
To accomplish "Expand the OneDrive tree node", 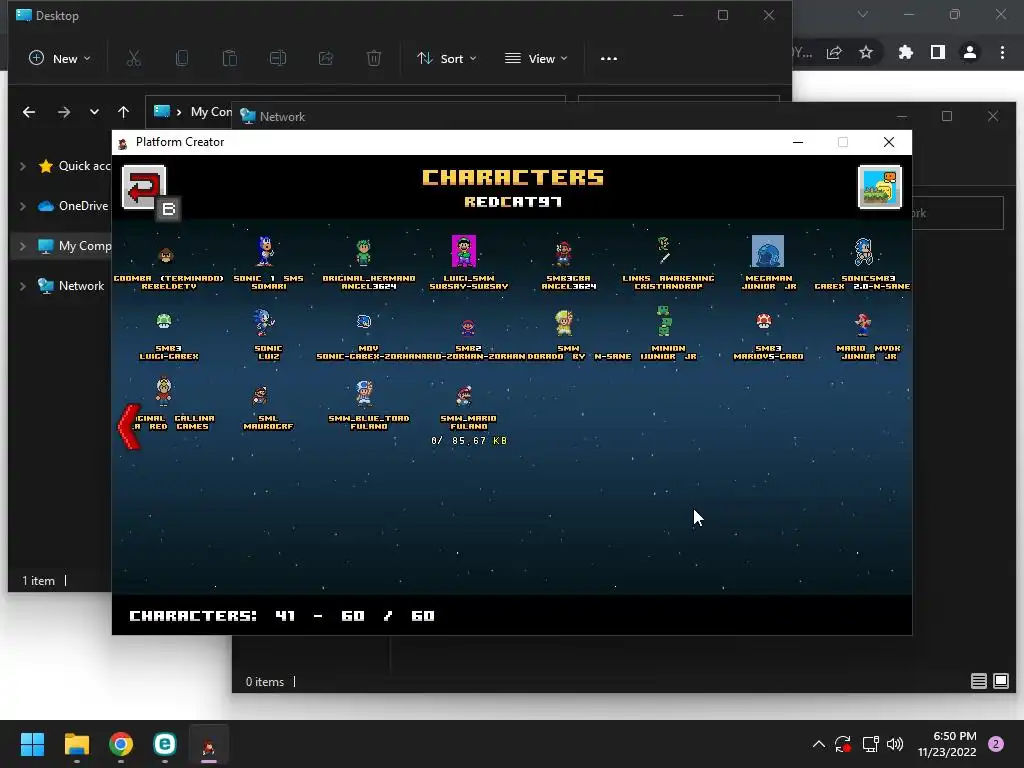I will pos(23,206).
